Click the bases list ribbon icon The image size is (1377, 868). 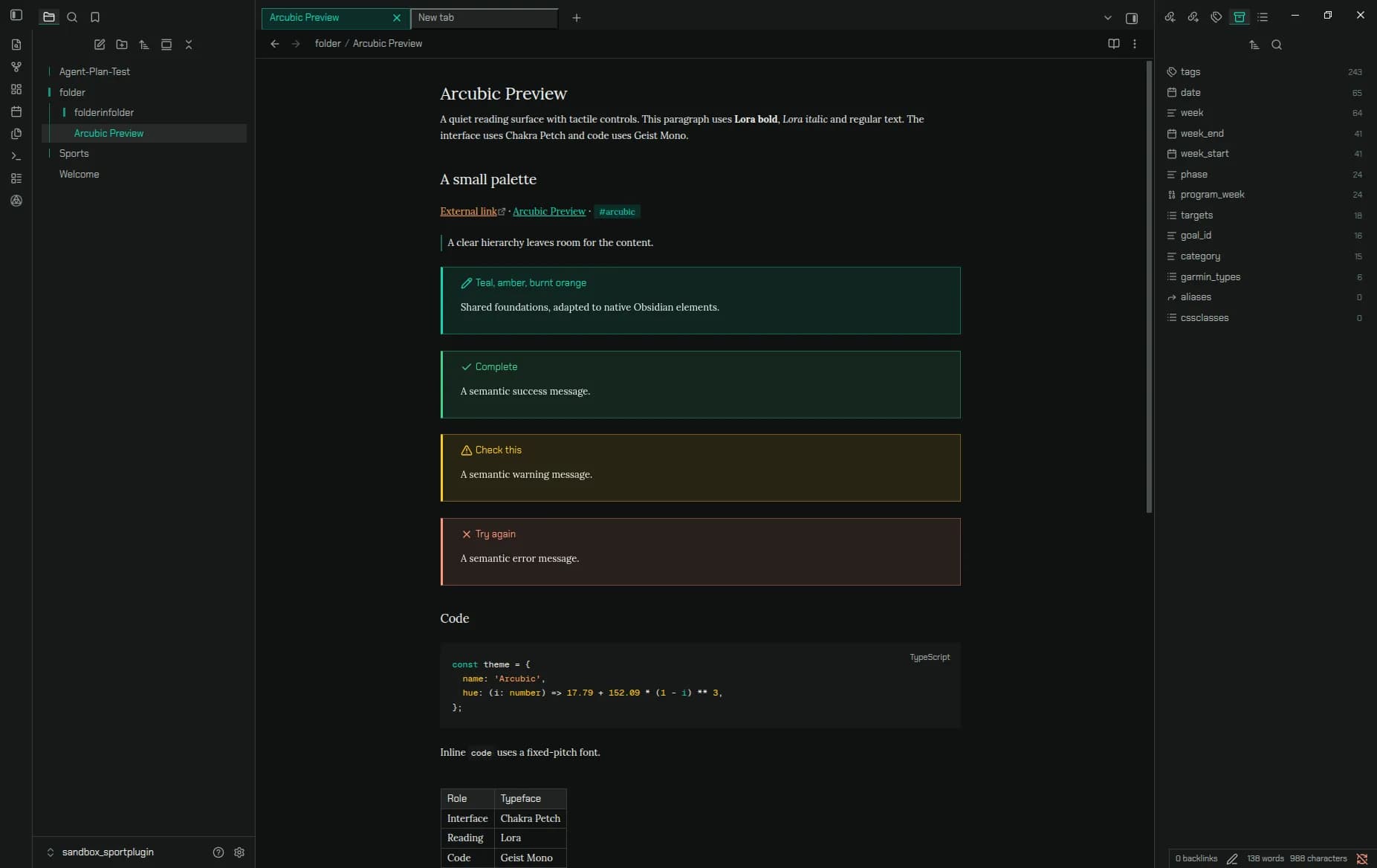(16, 178)
